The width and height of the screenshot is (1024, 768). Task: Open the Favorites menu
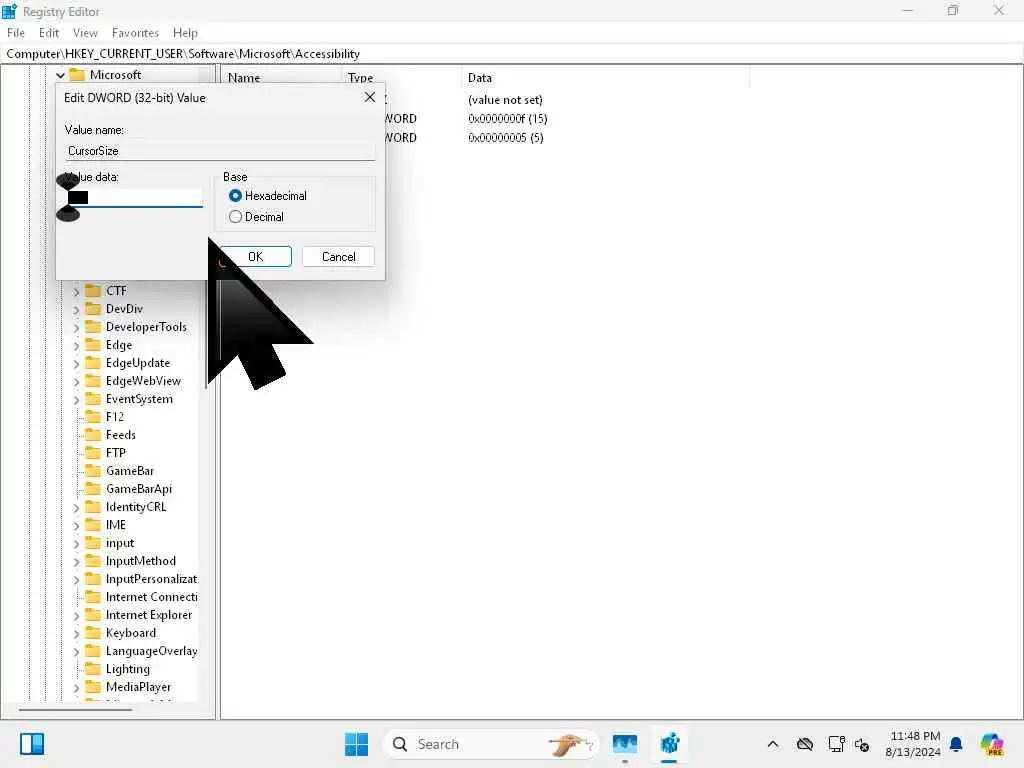tap(135, 33)
